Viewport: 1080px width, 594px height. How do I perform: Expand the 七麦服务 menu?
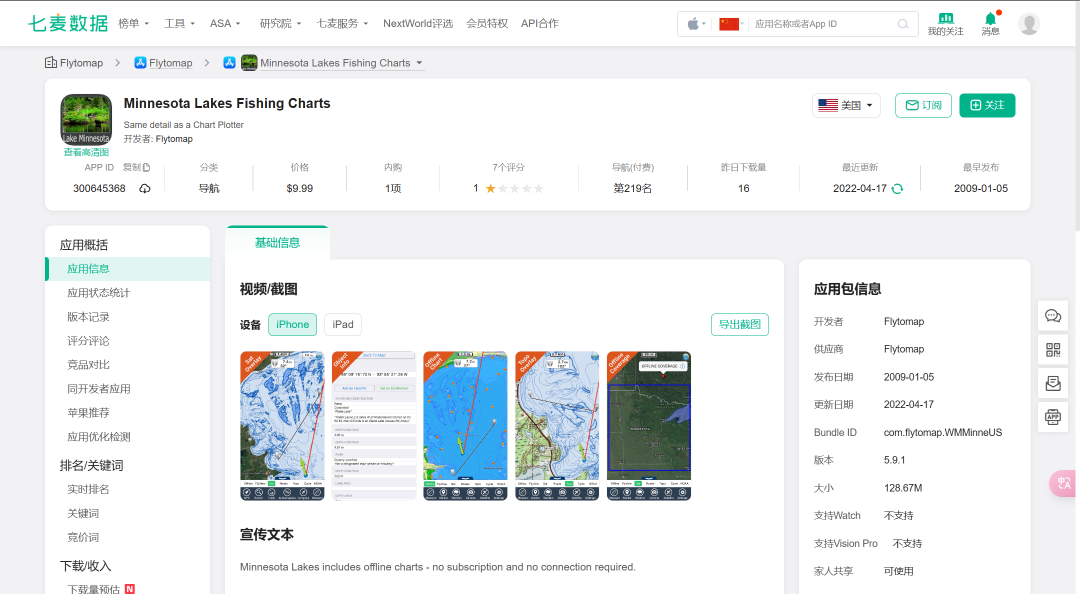[342, 23]
